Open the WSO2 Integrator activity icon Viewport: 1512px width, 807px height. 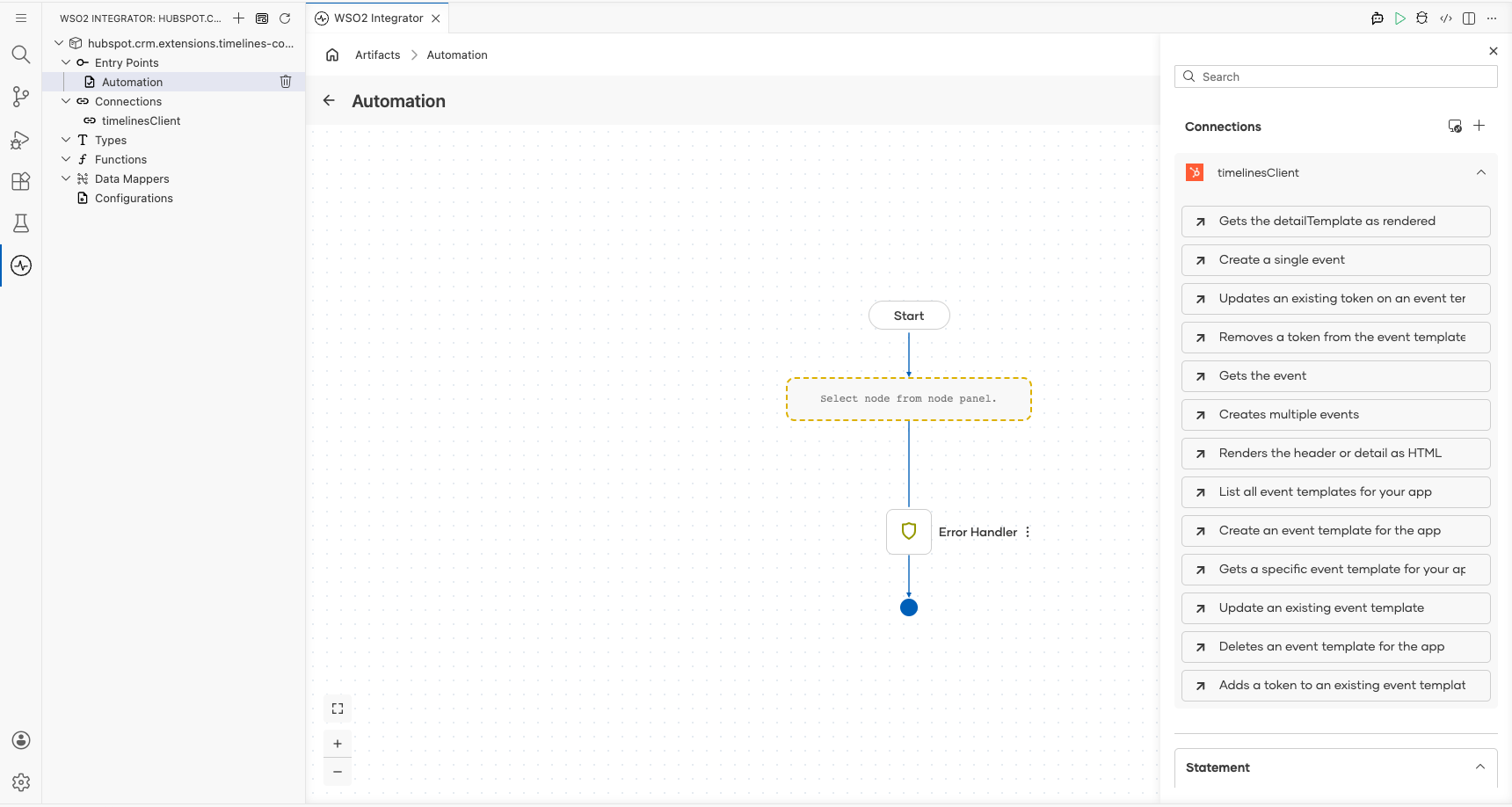pyautogui.click(x=21, y=265)
